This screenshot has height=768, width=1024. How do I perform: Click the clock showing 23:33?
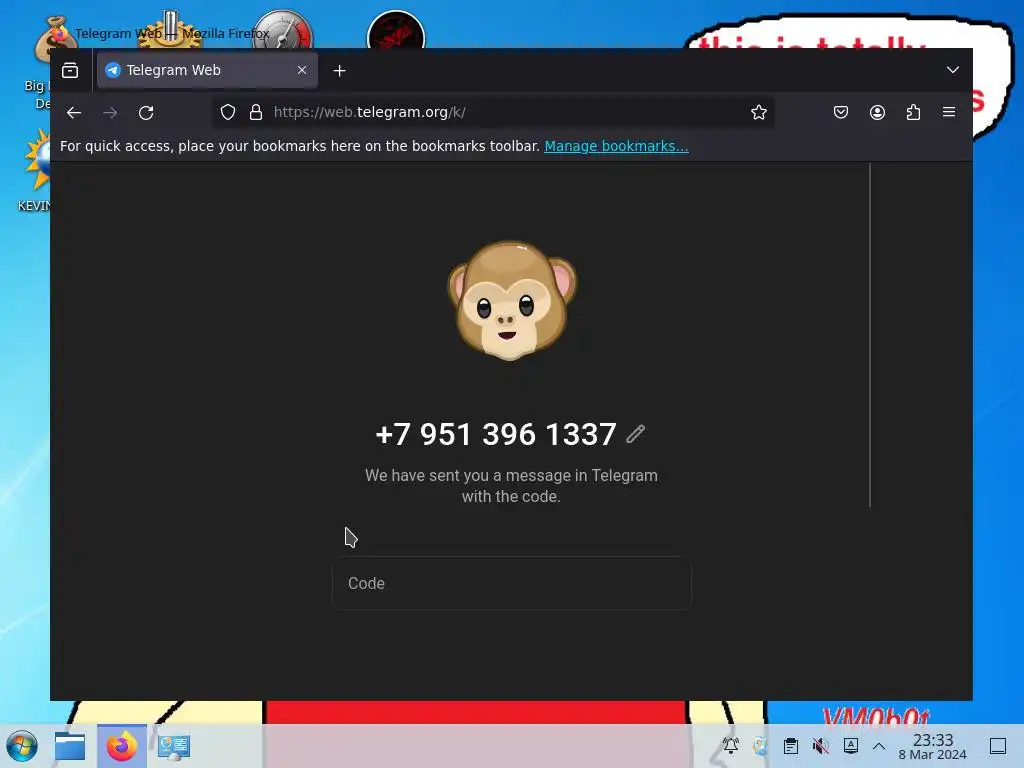click(933, 746)
